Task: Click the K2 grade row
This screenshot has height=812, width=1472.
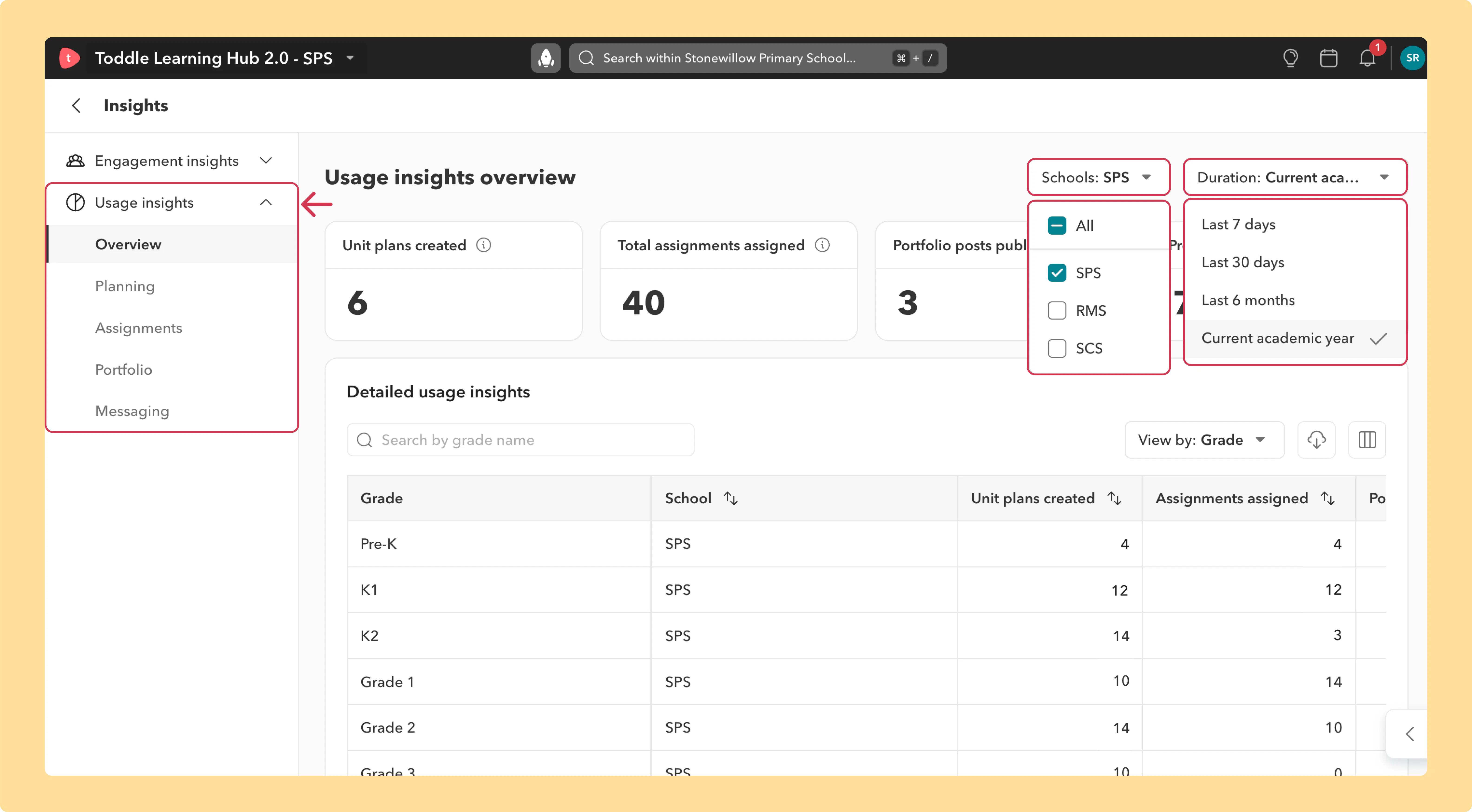Action: pyautogui.click(x=866, y=635)
